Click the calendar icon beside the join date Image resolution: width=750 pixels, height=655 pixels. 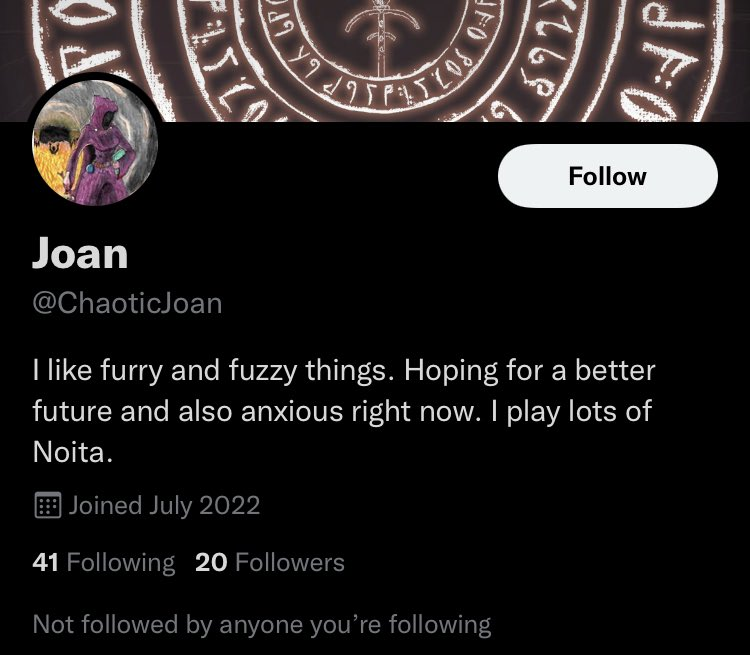click(47, 505)
